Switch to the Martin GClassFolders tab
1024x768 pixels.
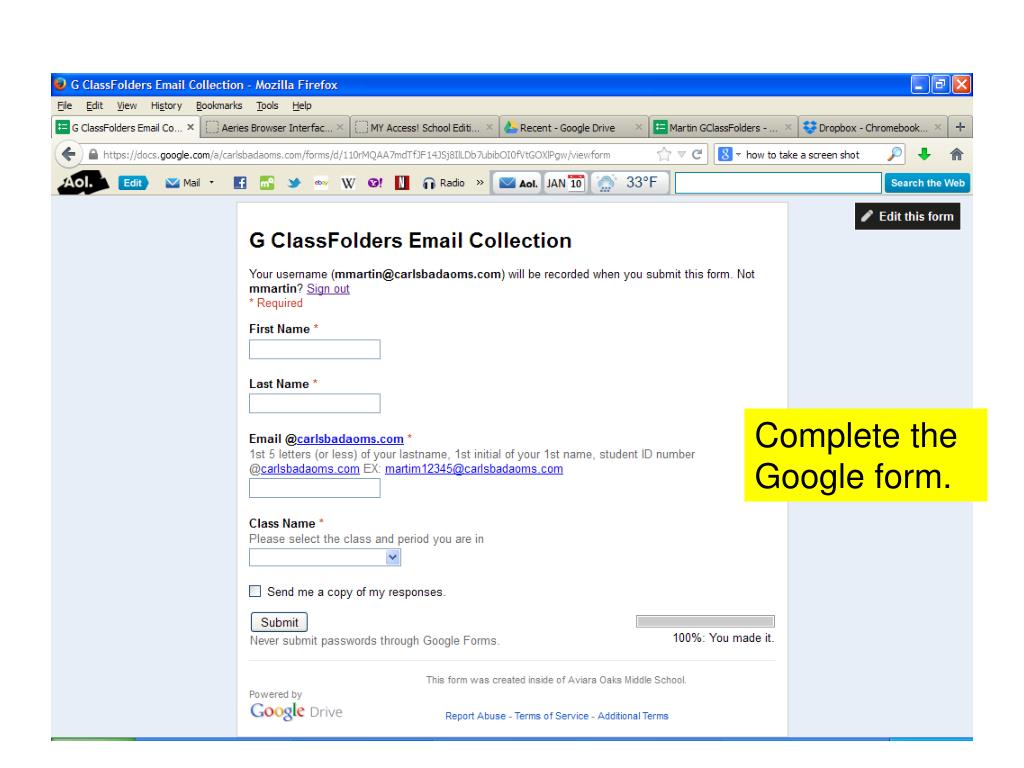tap(723, 127)
